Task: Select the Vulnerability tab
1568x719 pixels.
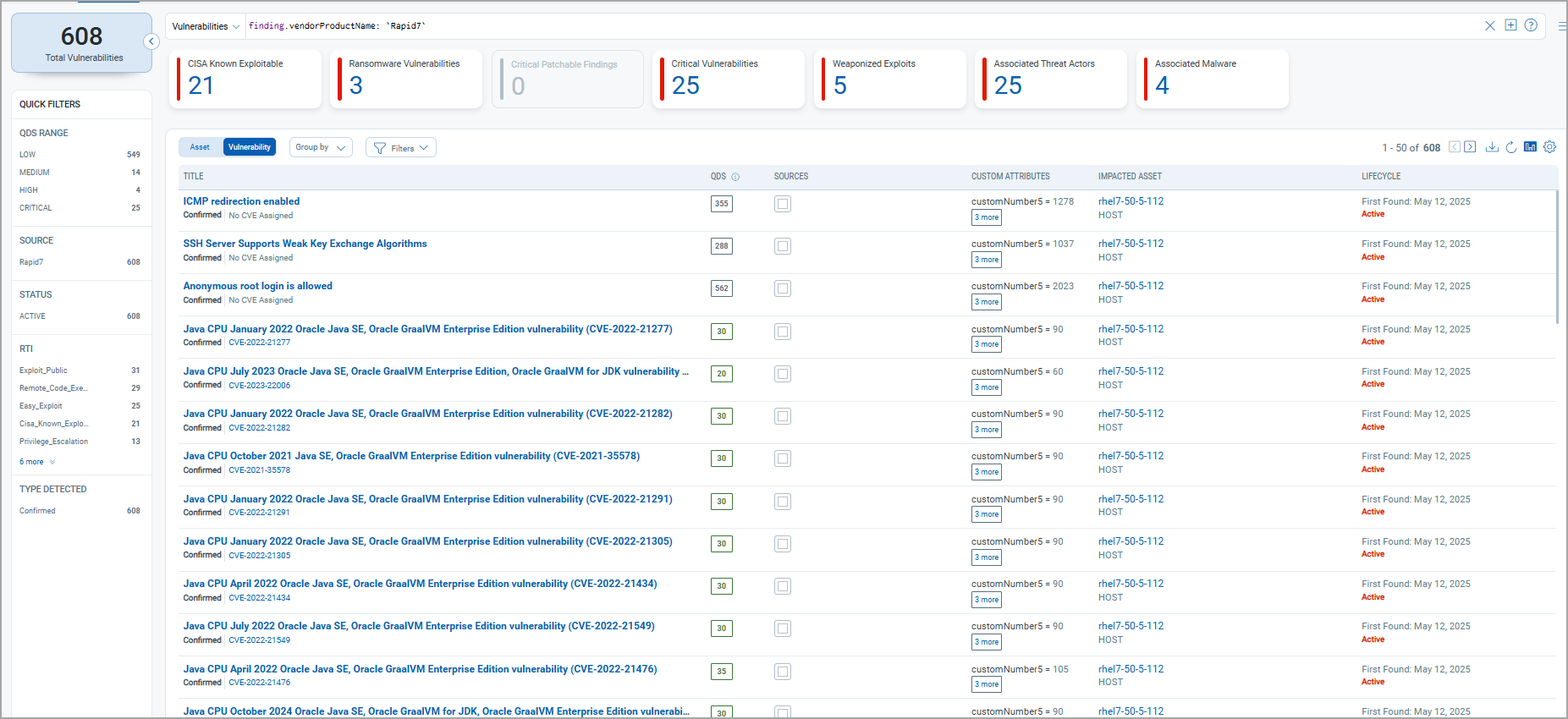Action: click(250, 147)
